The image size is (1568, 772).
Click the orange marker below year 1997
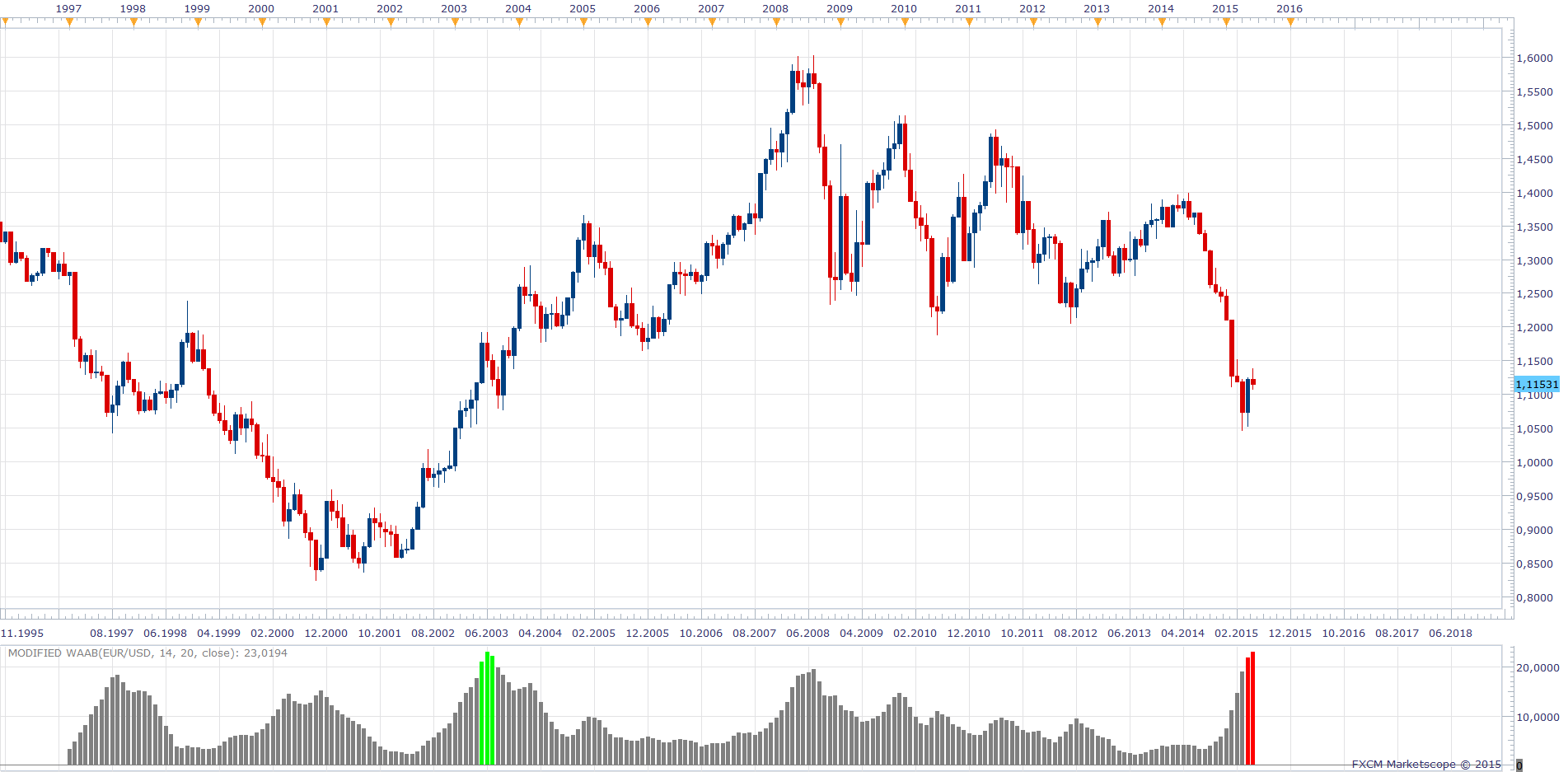coord(70,22)
